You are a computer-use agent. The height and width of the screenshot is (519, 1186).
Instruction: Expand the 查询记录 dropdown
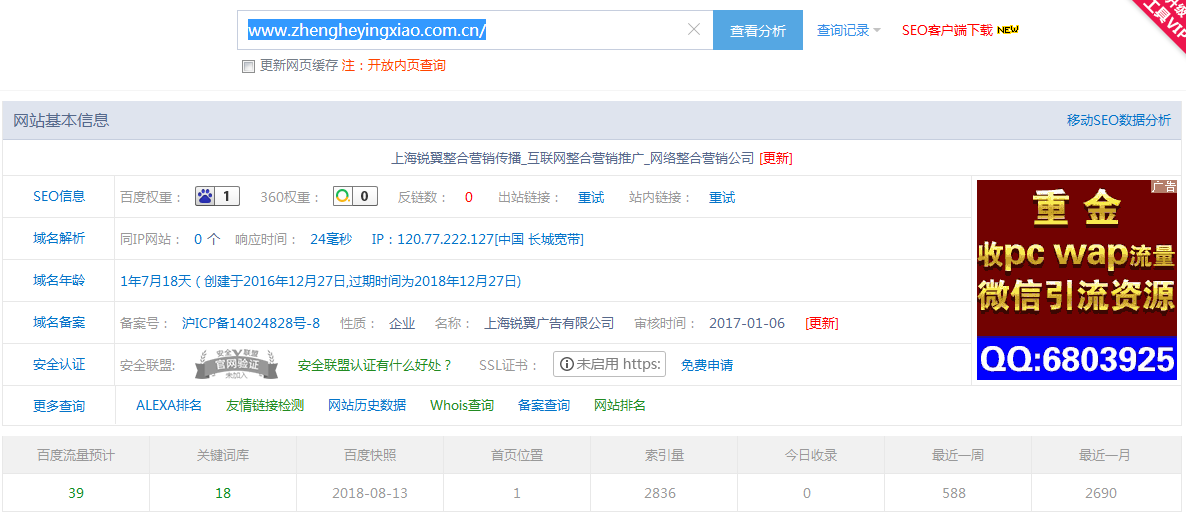(x=848, y=31)
